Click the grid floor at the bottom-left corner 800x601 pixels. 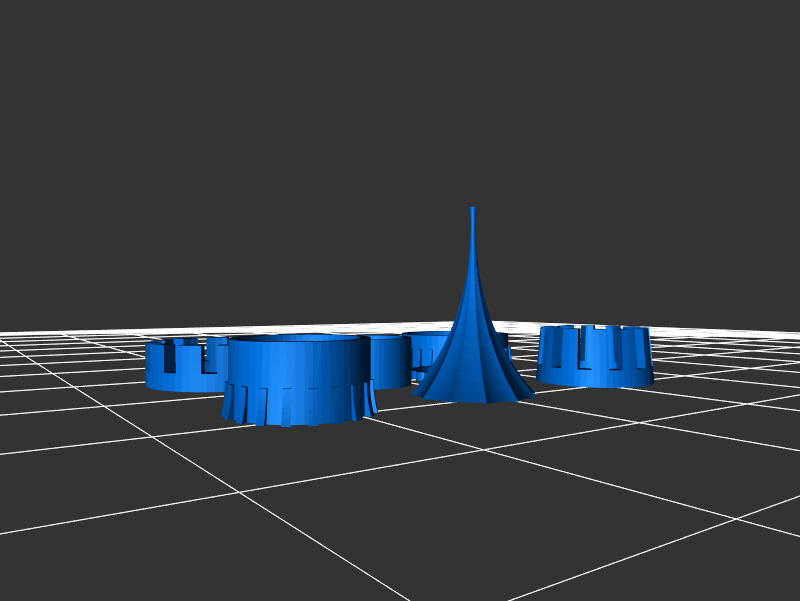(x=40, y=570)
